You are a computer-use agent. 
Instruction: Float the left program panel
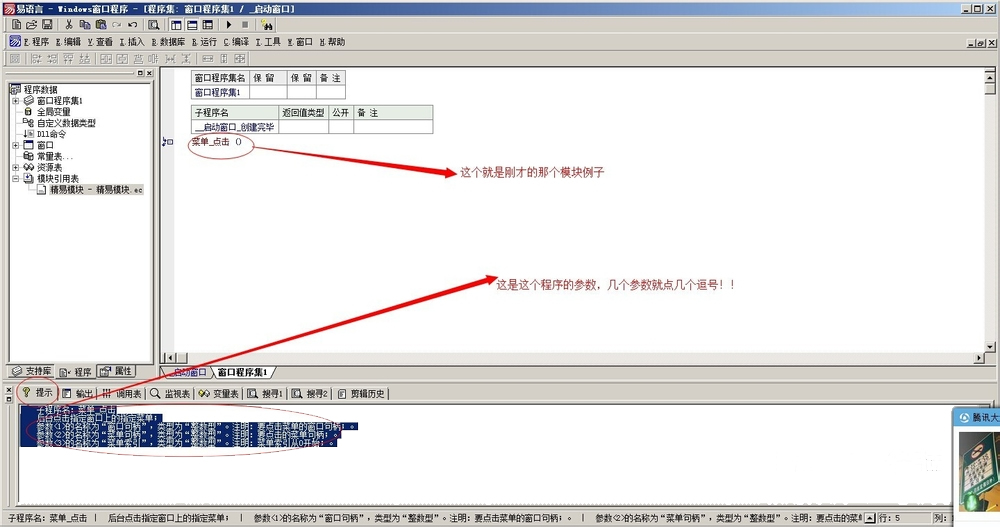pyautogui.click(x=140, y=73)
